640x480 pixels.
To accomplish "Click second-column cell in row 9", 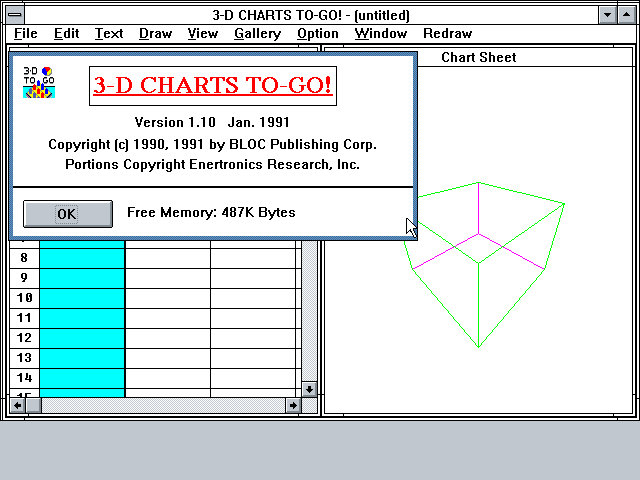I will coord(168,278).
